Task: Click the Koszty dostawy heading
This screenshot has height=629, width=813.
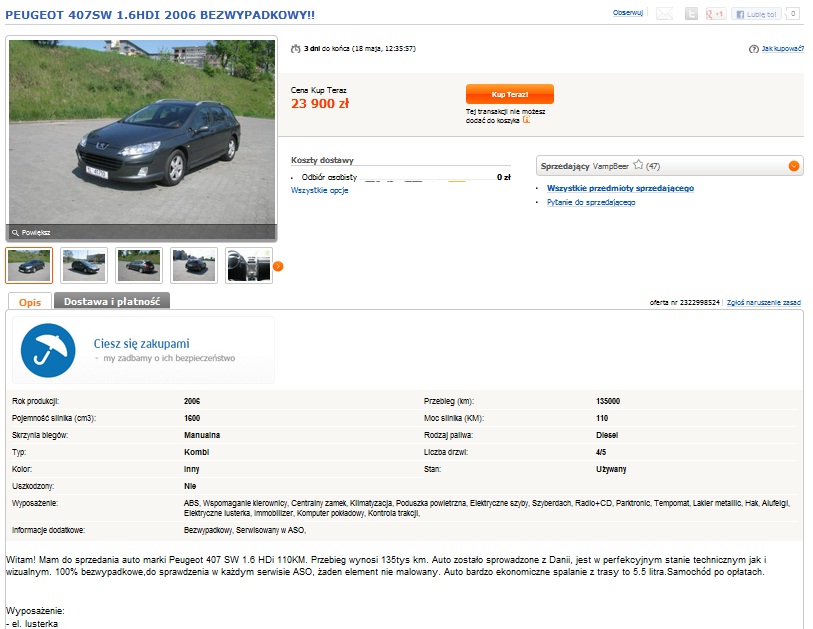Action: (322, 160)
